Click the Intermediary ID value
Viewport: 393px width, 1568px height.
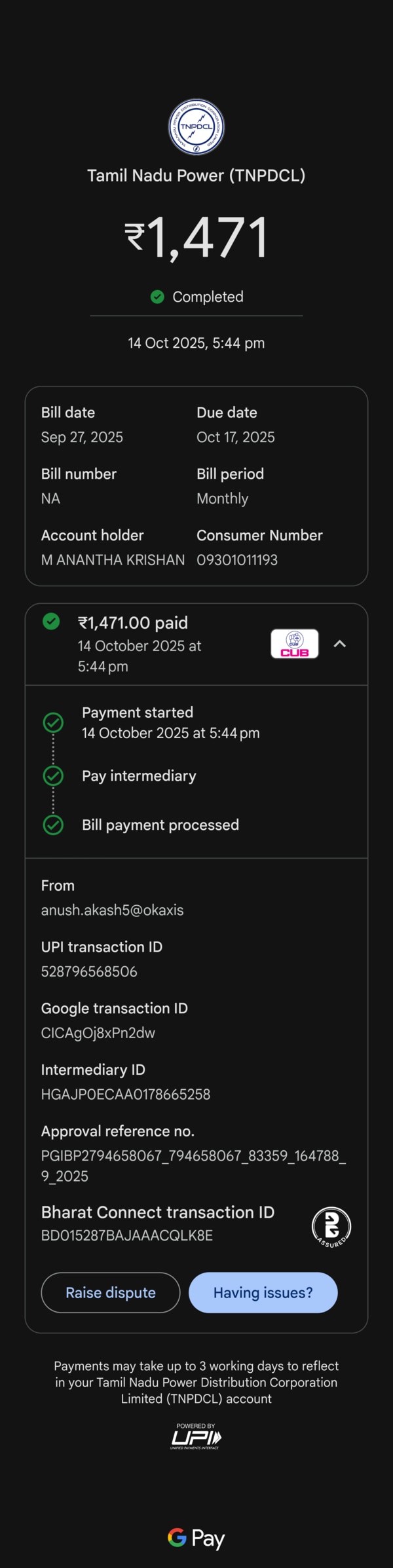(126, 1094)
